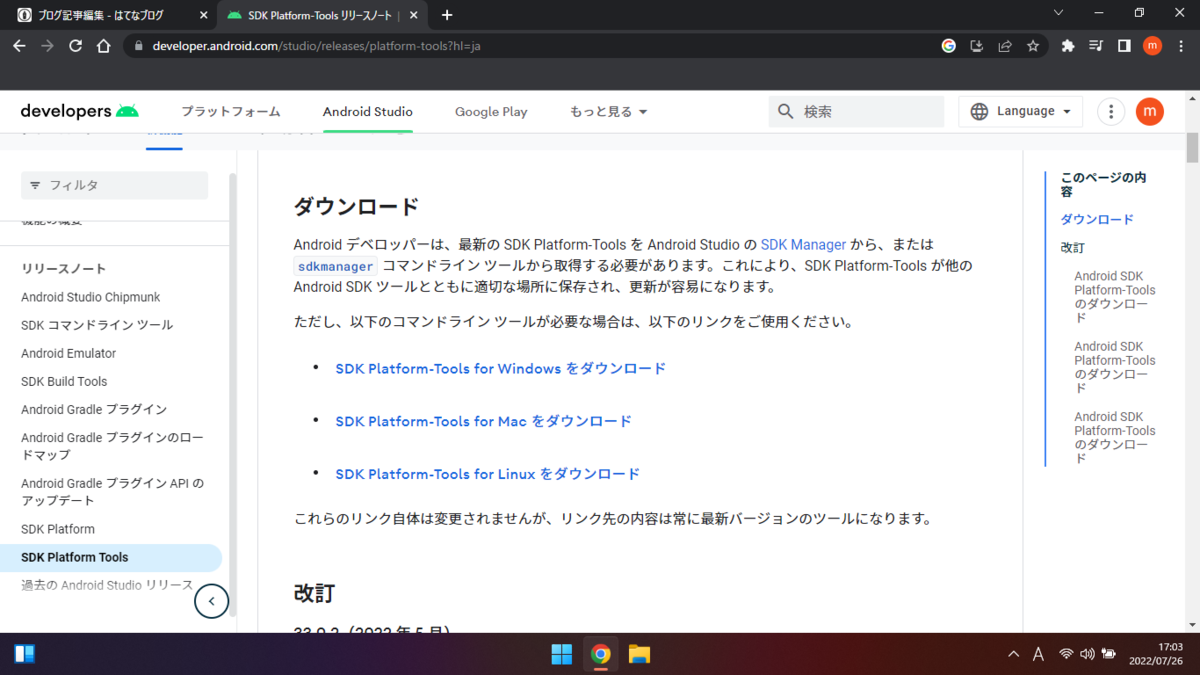The width and height of the screenshot is (1200, 675).
Task: Click the Chrome icon in taskbar
Action: click(601, 654)
